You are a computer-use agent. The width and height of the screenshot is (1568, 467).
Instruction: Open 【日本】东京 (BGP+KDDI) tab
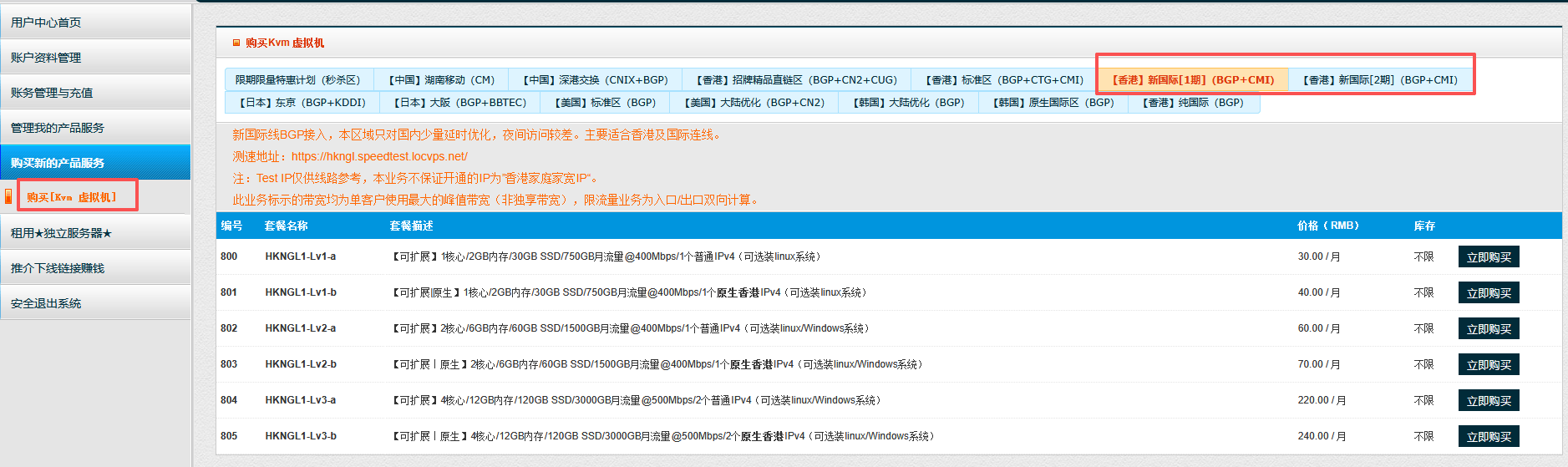302,102
